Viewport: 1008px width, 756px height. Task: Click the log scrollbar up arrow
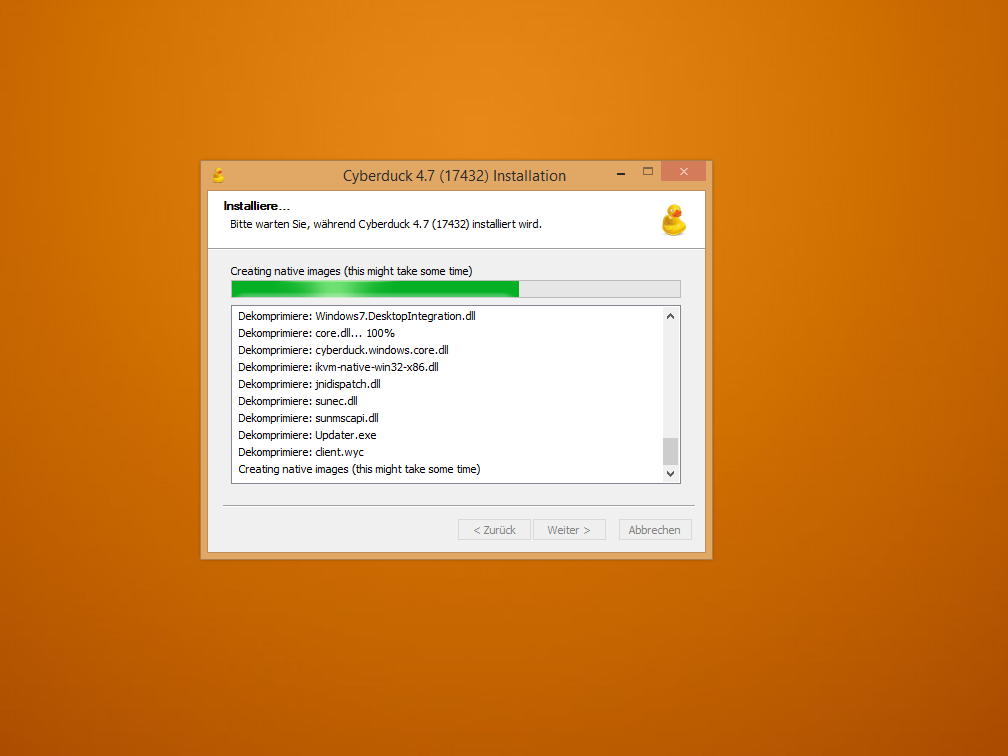(x=670, y=317)
